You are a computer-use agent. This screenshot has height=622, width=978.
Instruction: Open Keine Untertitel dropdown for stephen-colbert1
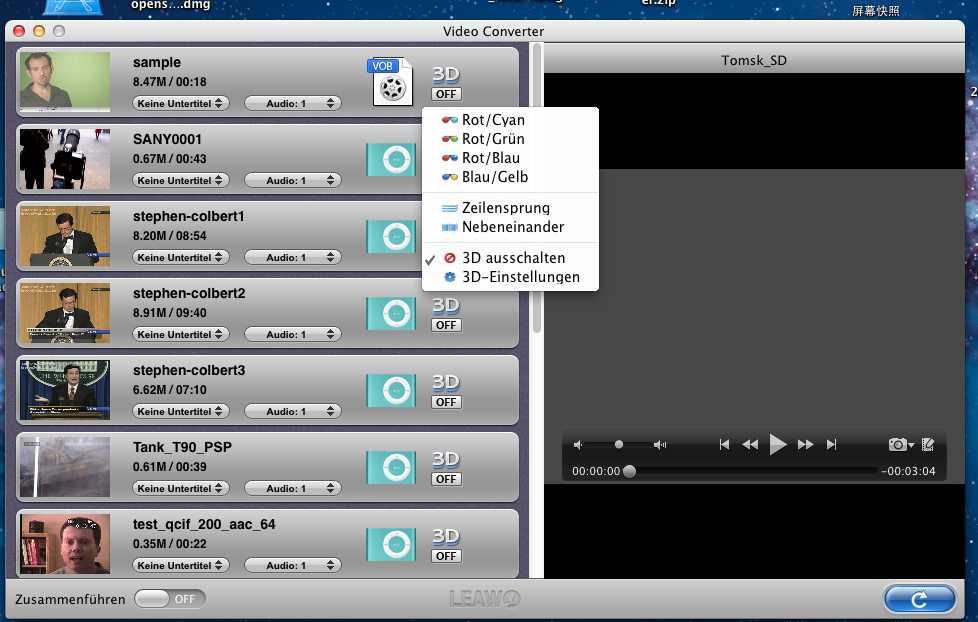[180, 257]
